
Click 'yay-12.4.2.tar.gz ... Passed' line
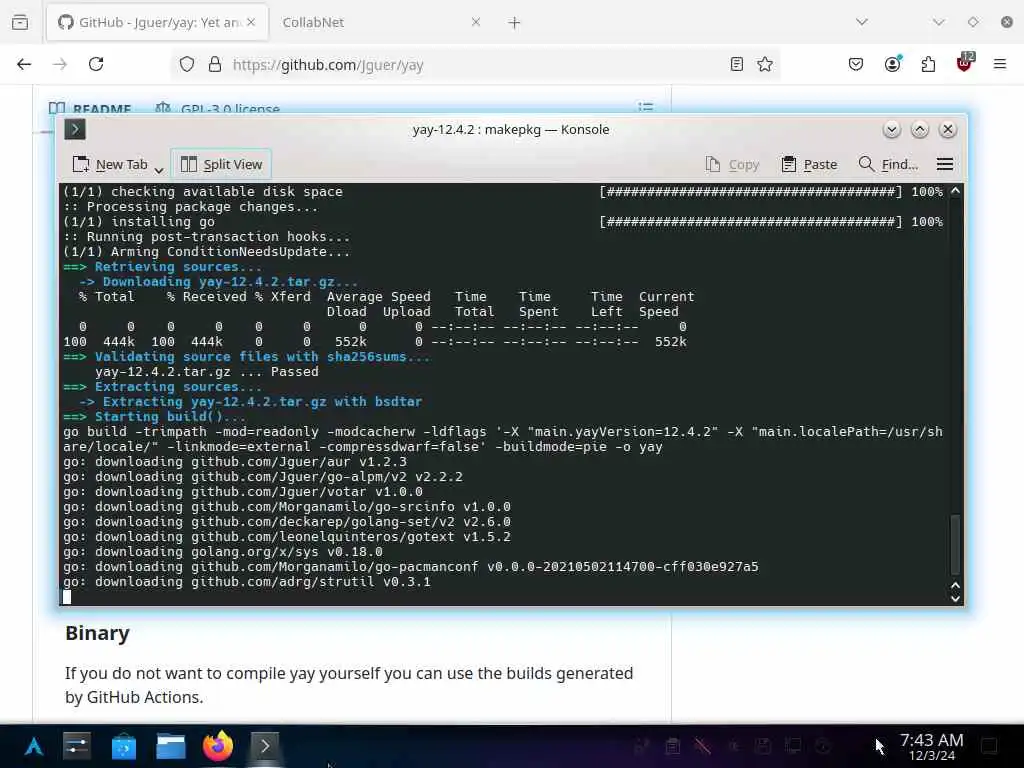207,372
